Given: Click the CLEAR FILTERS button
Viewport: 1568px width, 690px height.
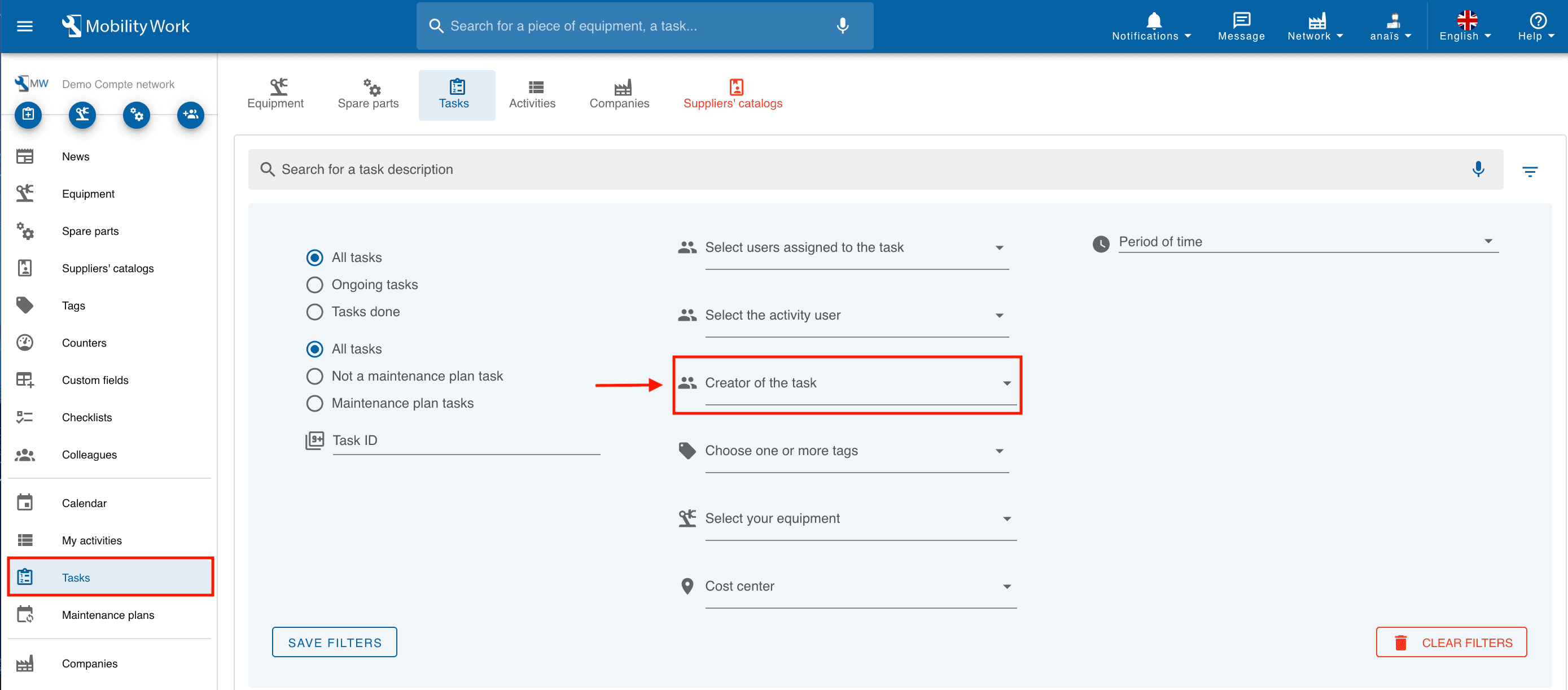Looking at the screenshot, I should (1451, 643).
